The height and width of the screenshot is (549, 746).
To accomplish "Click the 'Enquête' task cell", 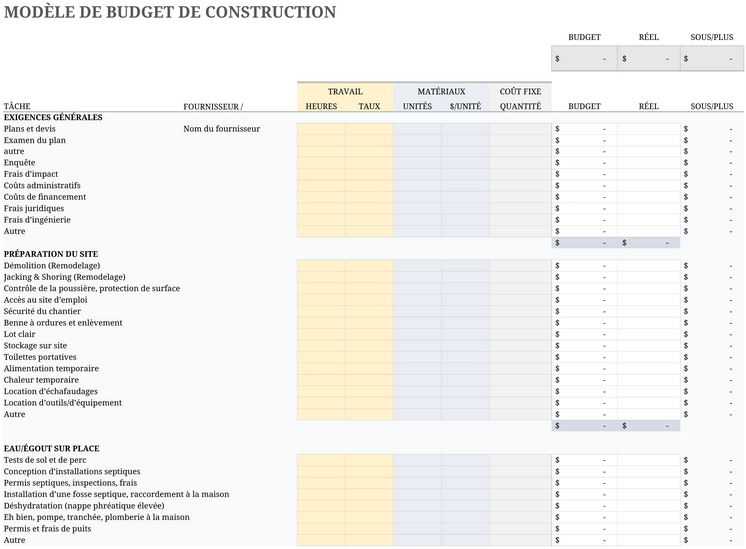I will (20, 163).
